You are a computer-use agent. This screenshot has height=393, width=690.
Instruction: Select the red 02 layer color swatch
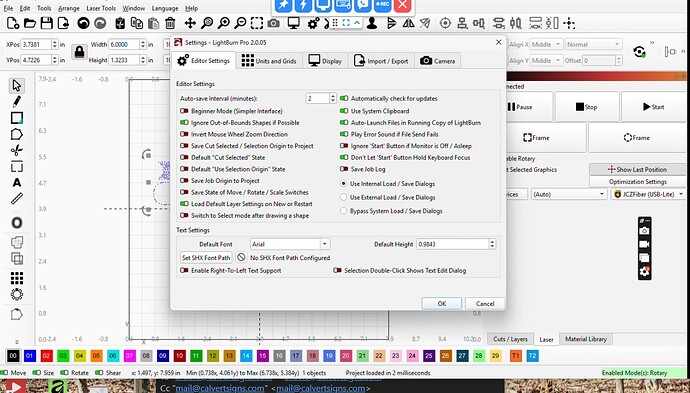coord(46,356)
